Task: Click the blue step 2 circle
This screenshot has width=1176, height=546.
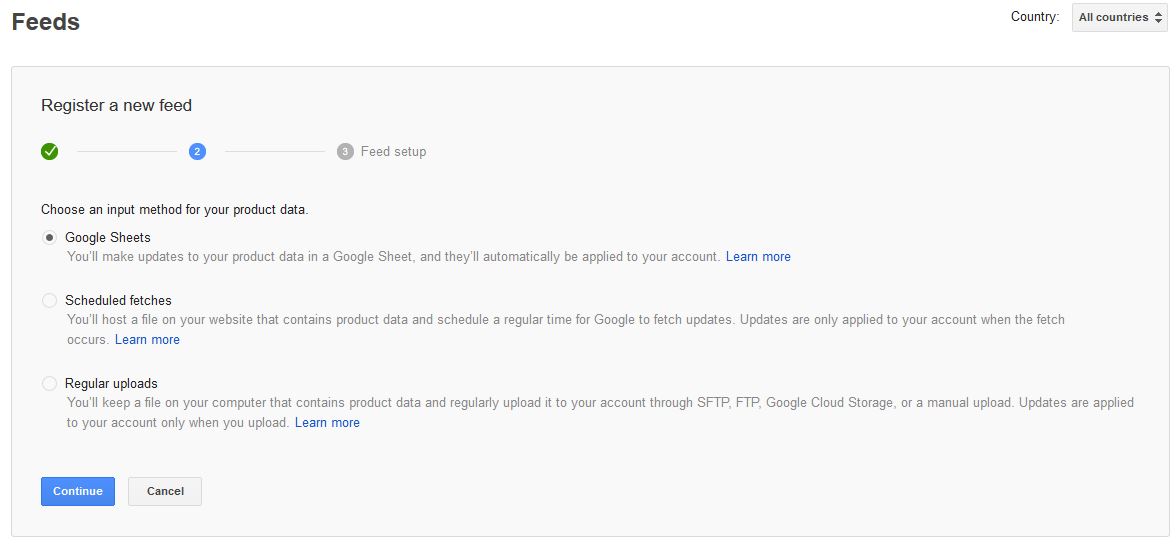Action: tap(197, 152)
